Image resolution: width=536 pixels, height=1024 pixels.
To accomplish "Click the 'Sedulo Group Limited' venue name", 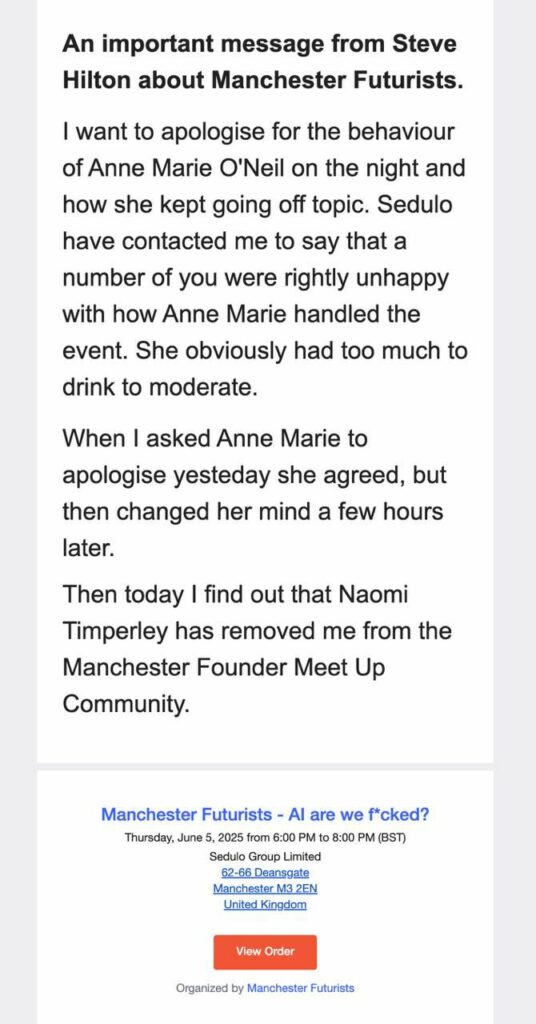I will (265, 856).
